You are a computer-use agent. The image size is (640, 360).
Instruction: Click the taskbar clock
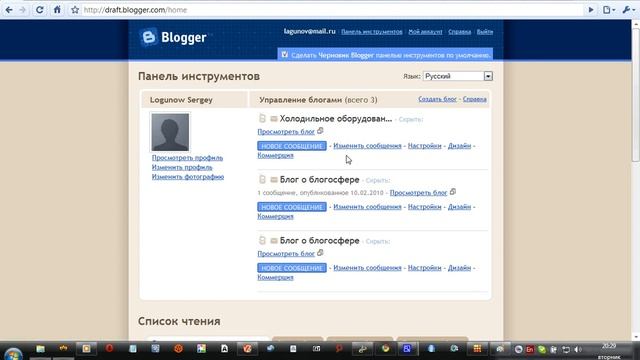coord(609,351)
